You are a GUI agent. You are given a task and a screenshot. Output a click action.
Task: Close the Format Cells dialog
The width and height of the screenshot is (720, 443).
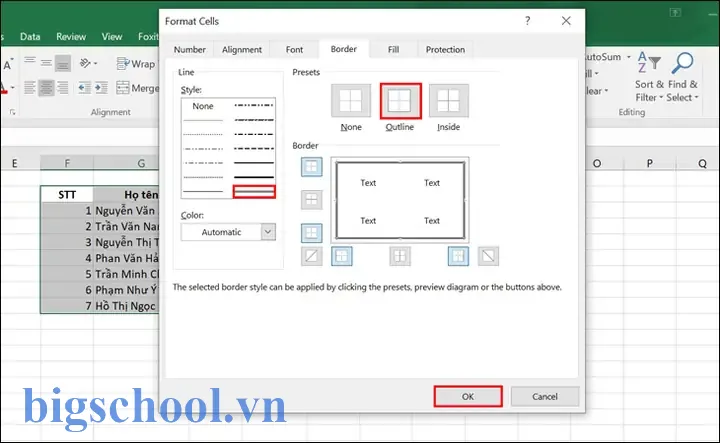click(x=566, y=21)
